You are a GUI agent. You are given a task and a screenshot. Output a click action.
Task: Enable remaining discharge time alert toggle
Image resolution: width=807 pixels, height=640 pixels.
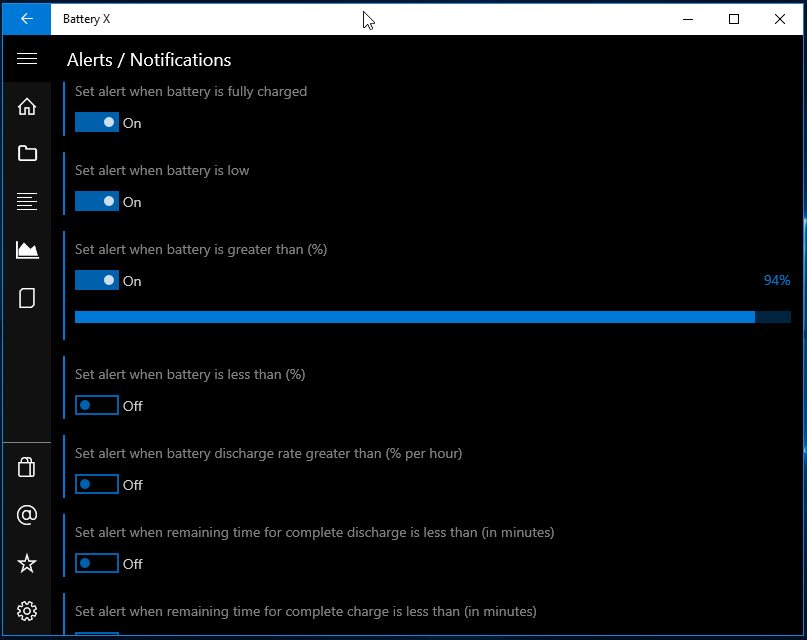97,563
